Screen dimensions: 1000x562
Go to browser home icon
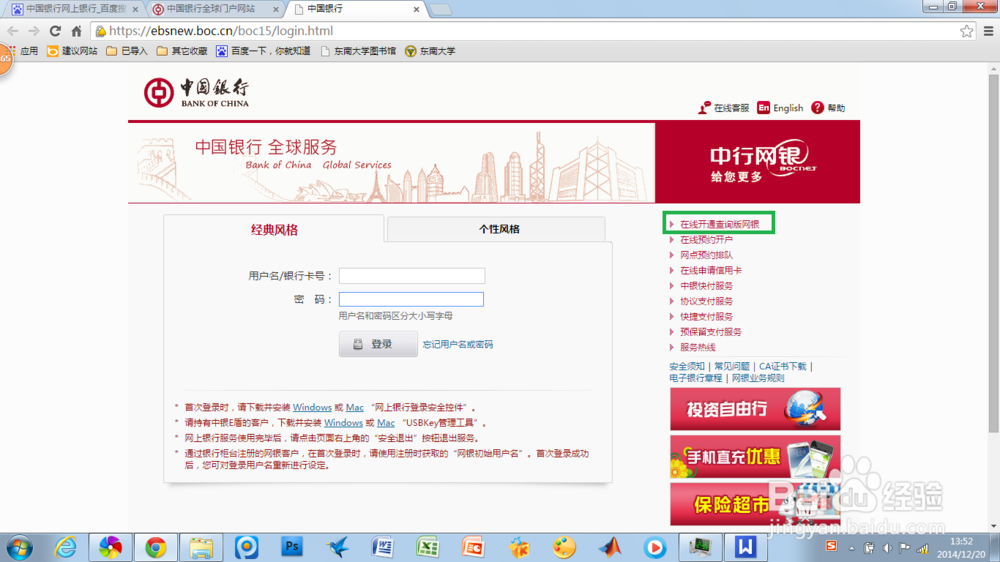(x=77, y=31)
